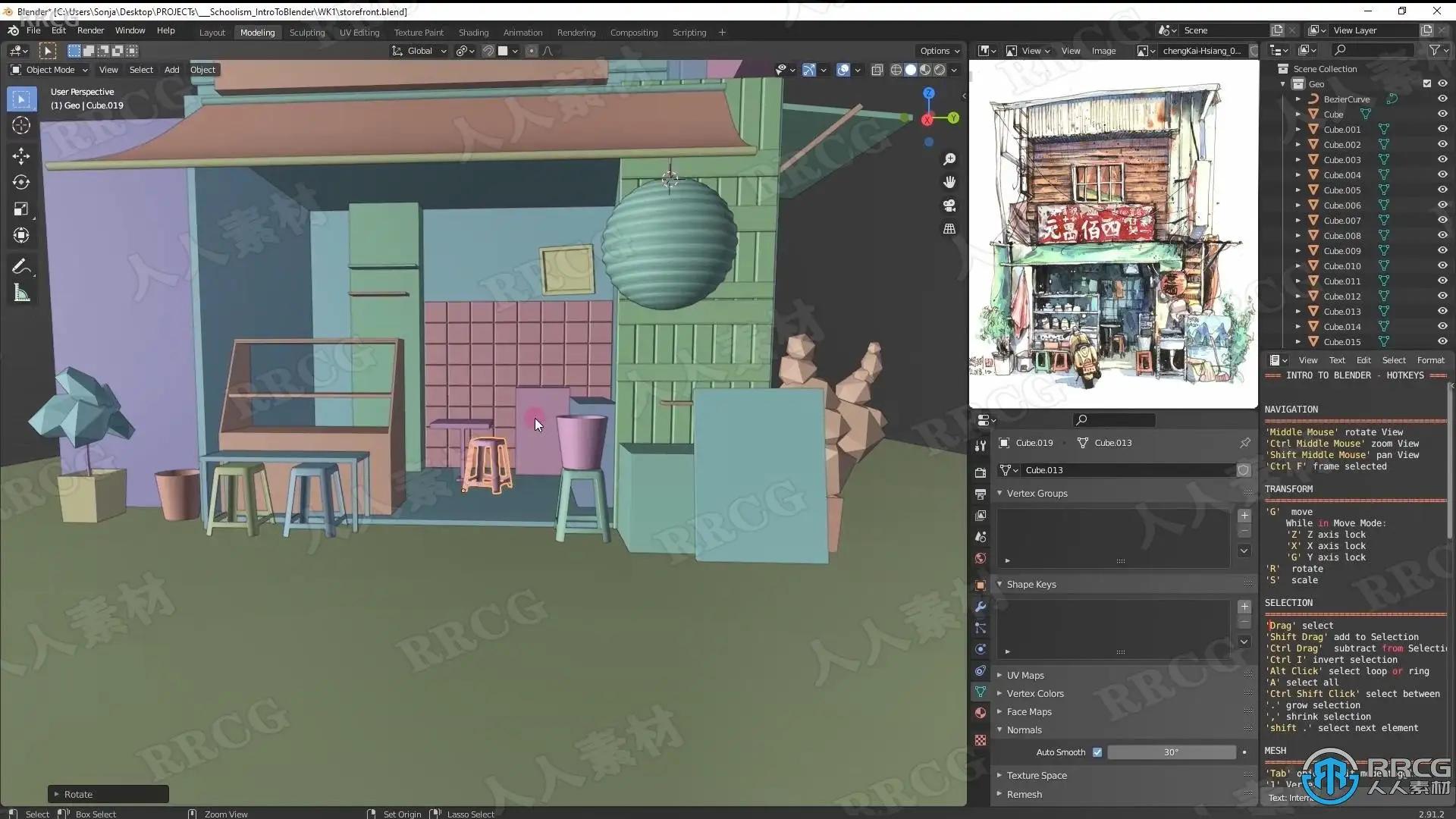This screenshot has height=819, width=1456.
Task: Click the Auto Smooth angle slider
Action: [x=1171, y=752]
